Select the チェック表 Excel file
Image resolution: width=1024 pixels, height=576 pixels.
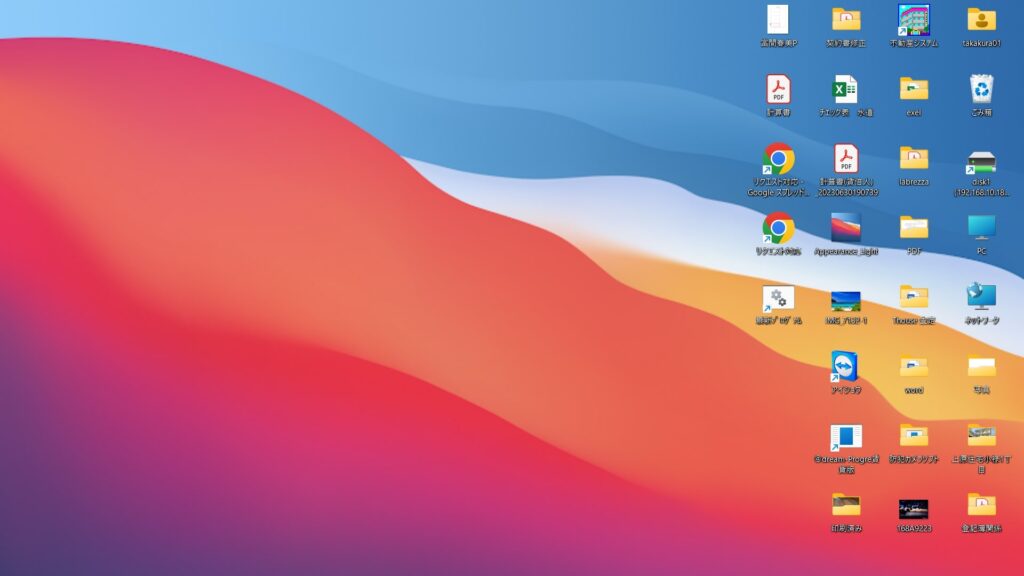point(846,89)
